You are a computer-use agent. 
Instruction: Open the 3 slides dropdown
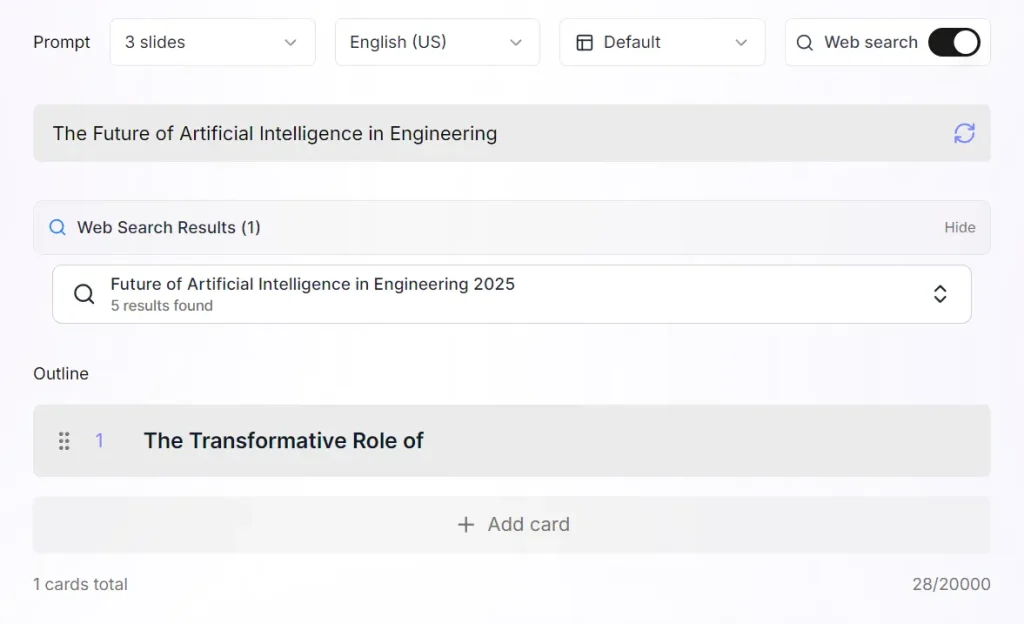click(x=212, y=42)
